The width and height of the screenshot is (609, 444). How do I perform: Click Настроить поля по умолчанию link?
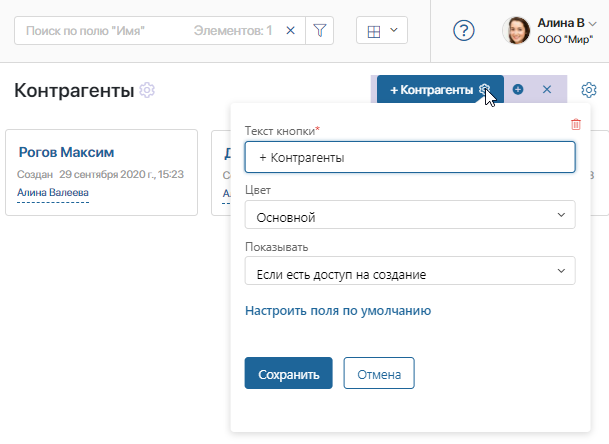[338, 311]
